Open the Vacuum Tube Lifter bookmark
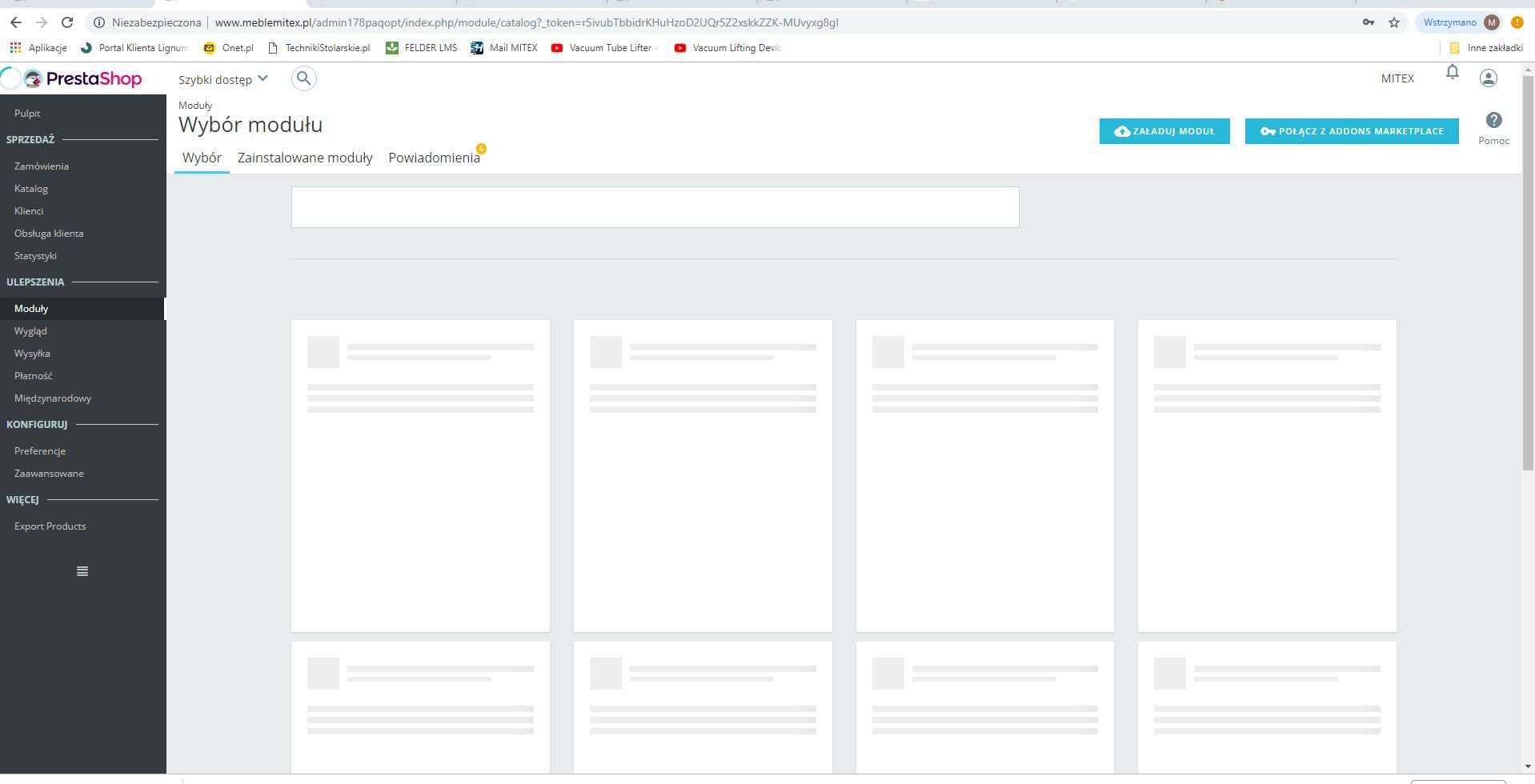The image size is (1535, 784). (x=604, y=48)
